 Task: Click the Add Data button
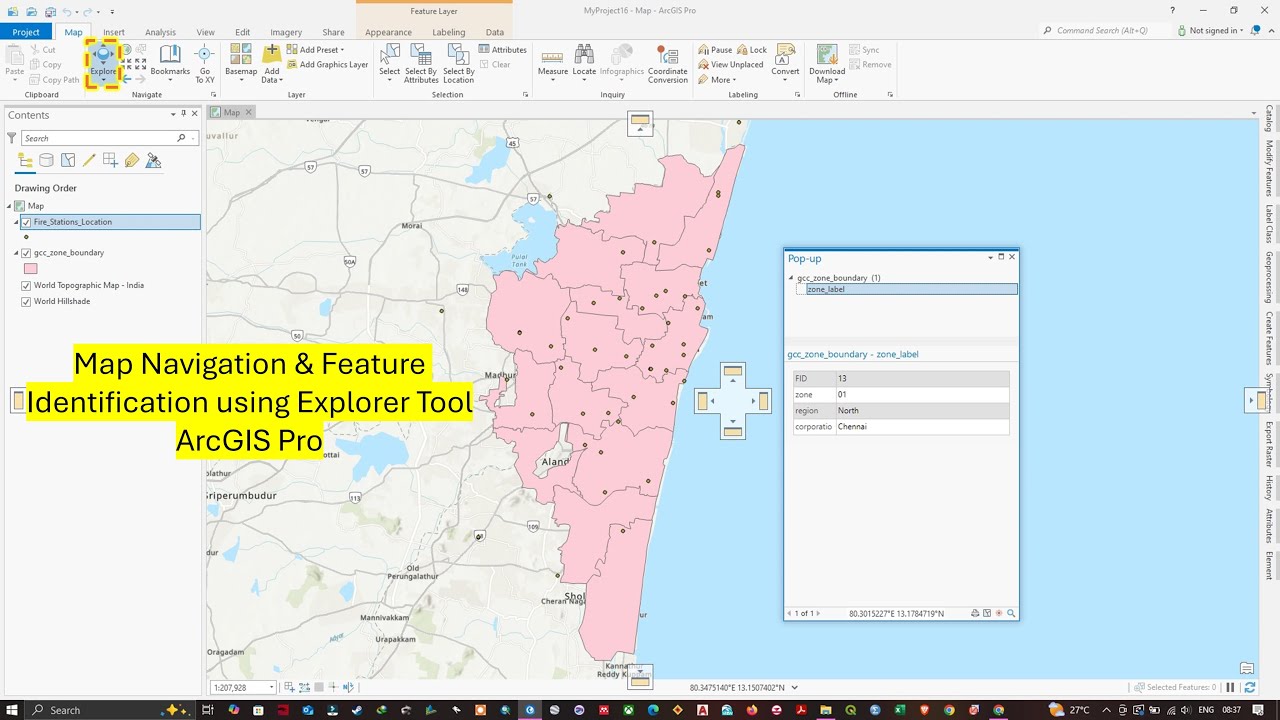tap(272, 62)
